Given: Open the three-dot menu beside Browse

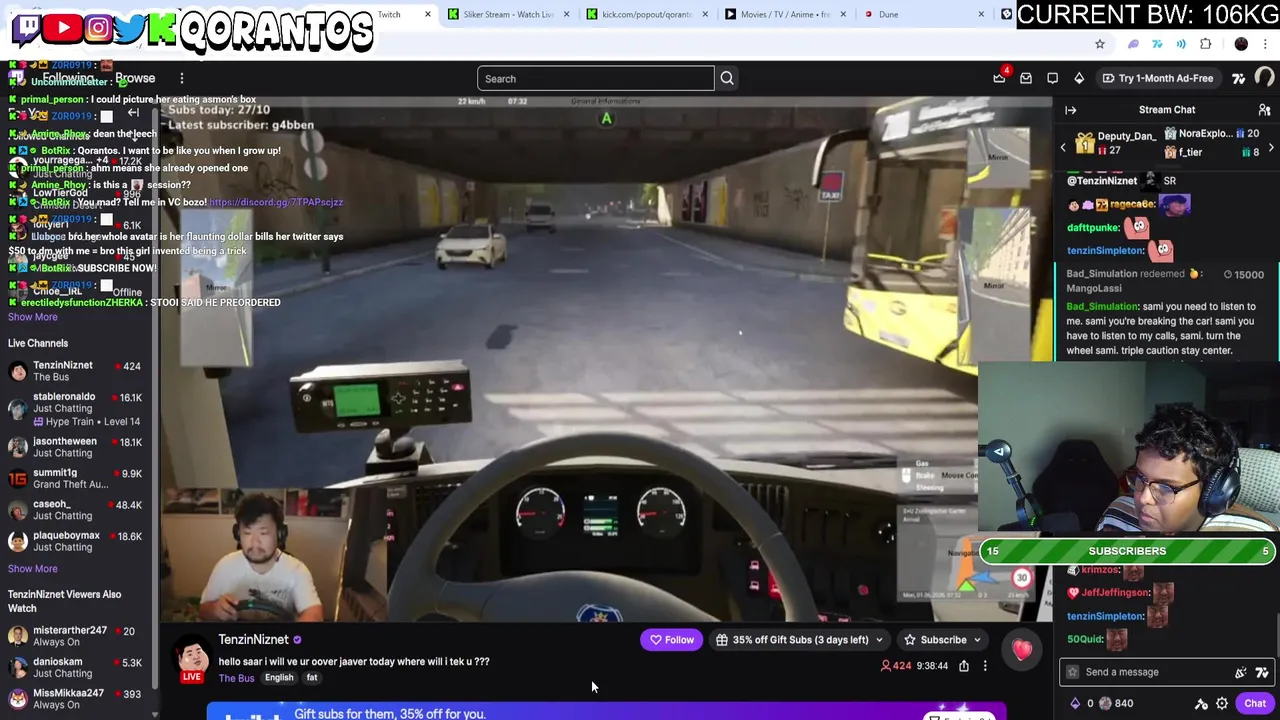Looking at the screenshot, I should tap(182, 78).
